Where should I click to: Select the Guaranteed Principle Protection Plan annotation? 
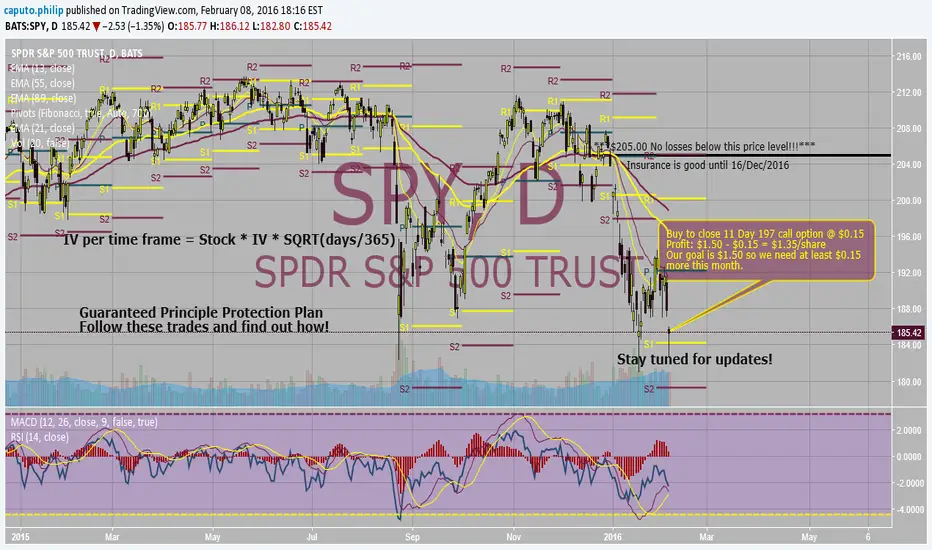201,312
